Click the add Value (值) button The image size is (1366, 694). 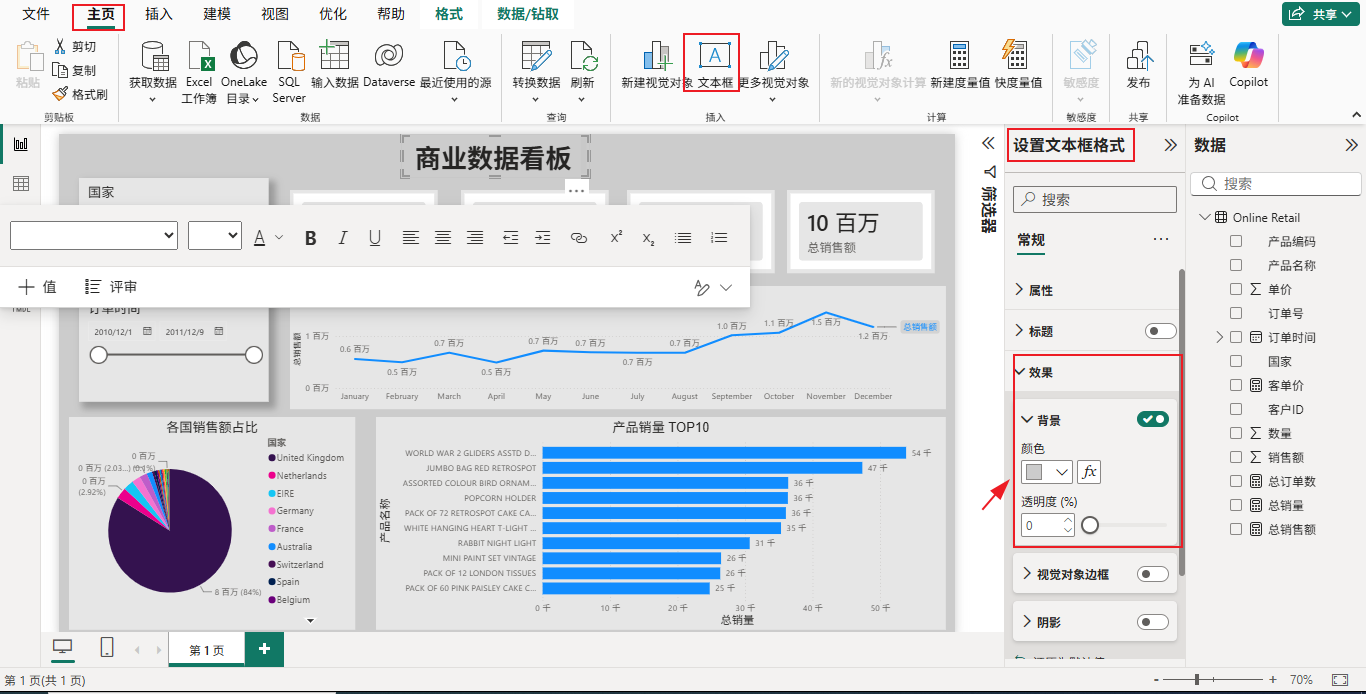point(38,287)
